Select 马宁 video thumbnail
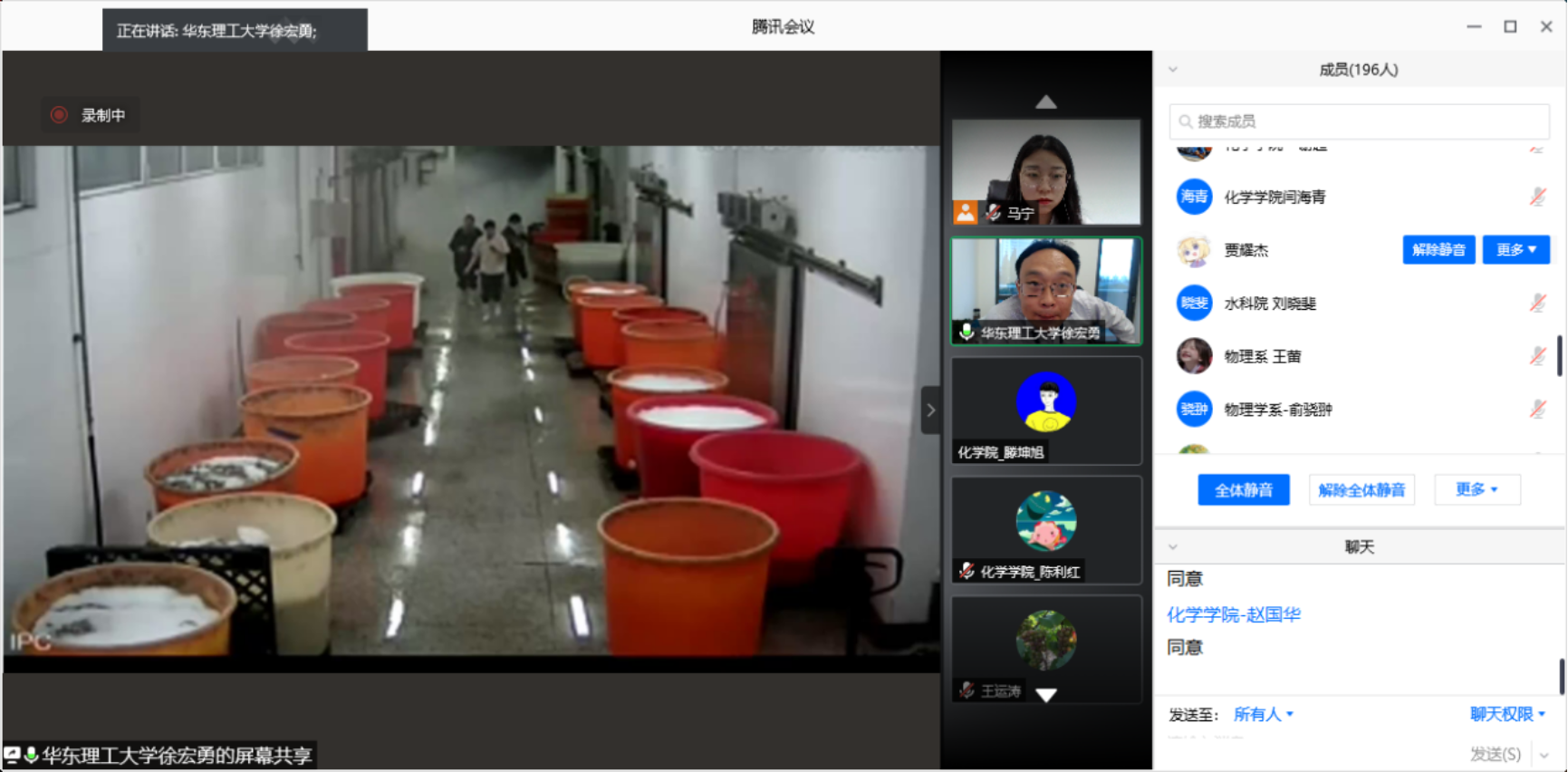 (1046, 172)
